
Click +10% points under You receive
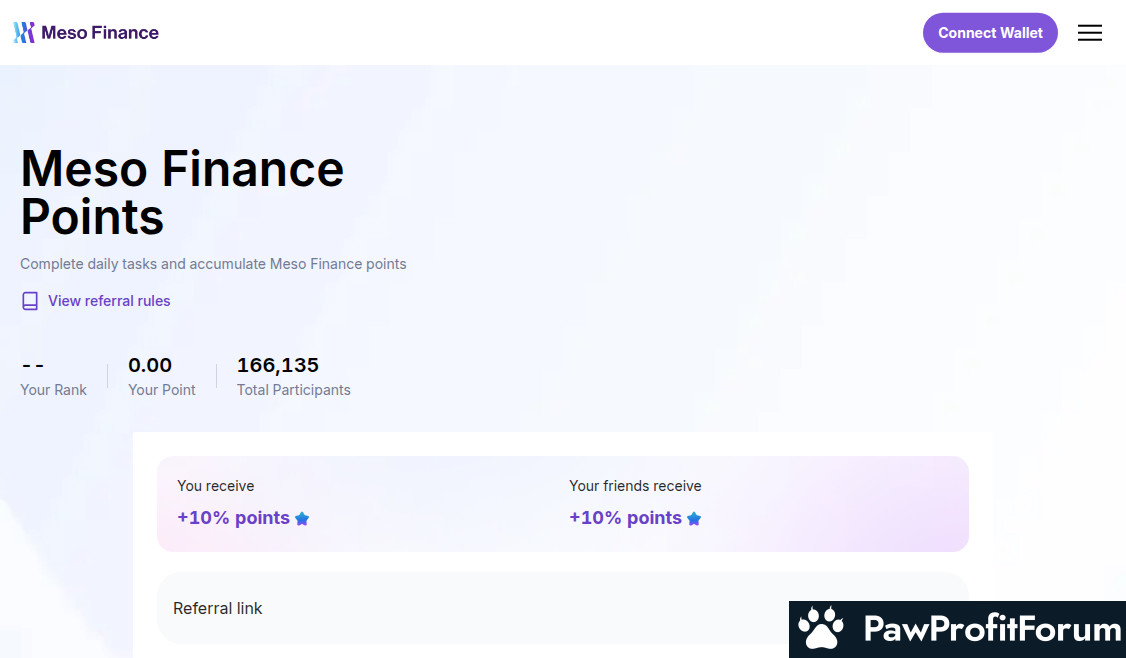point(233,518)
